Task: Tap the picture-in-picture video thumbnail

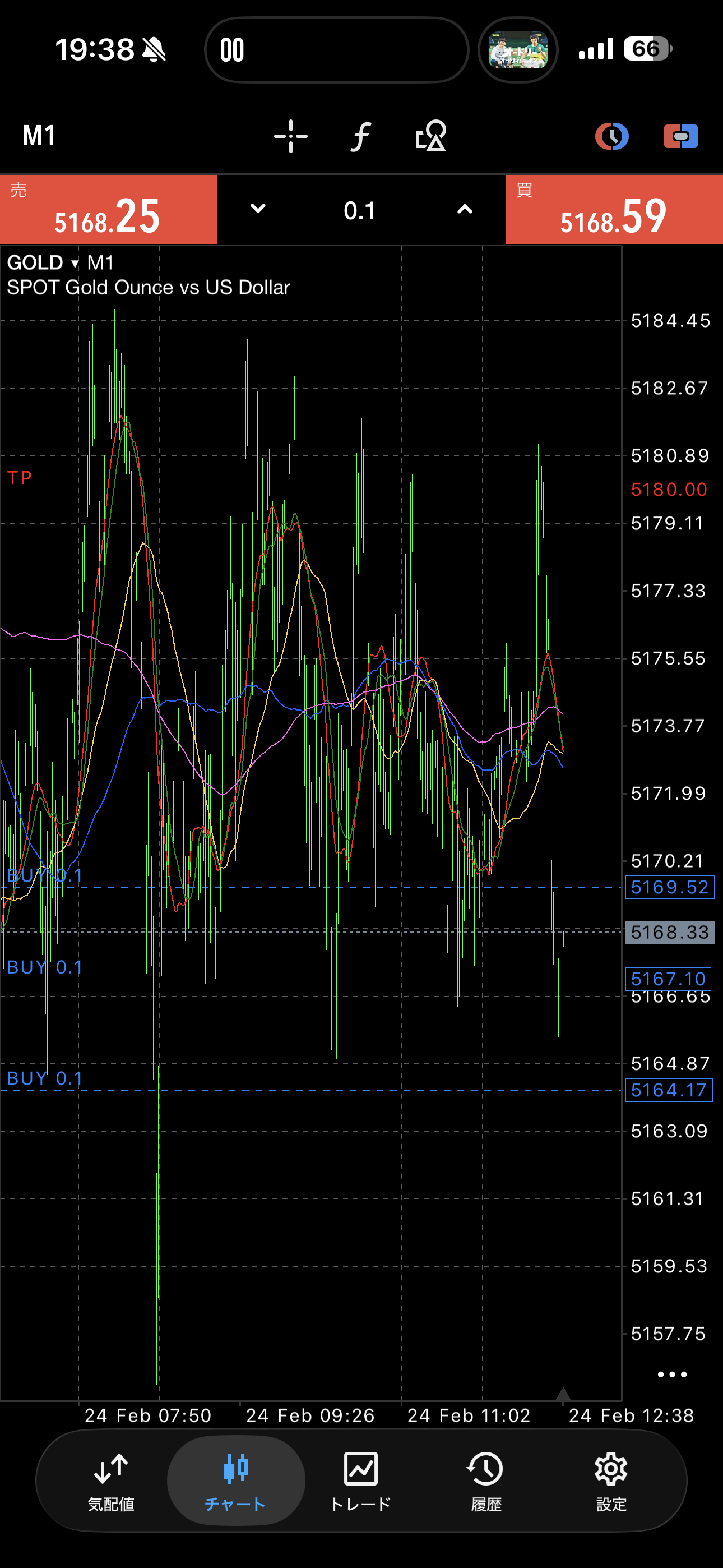Action: pyautogui.click(x=518, y=50)
